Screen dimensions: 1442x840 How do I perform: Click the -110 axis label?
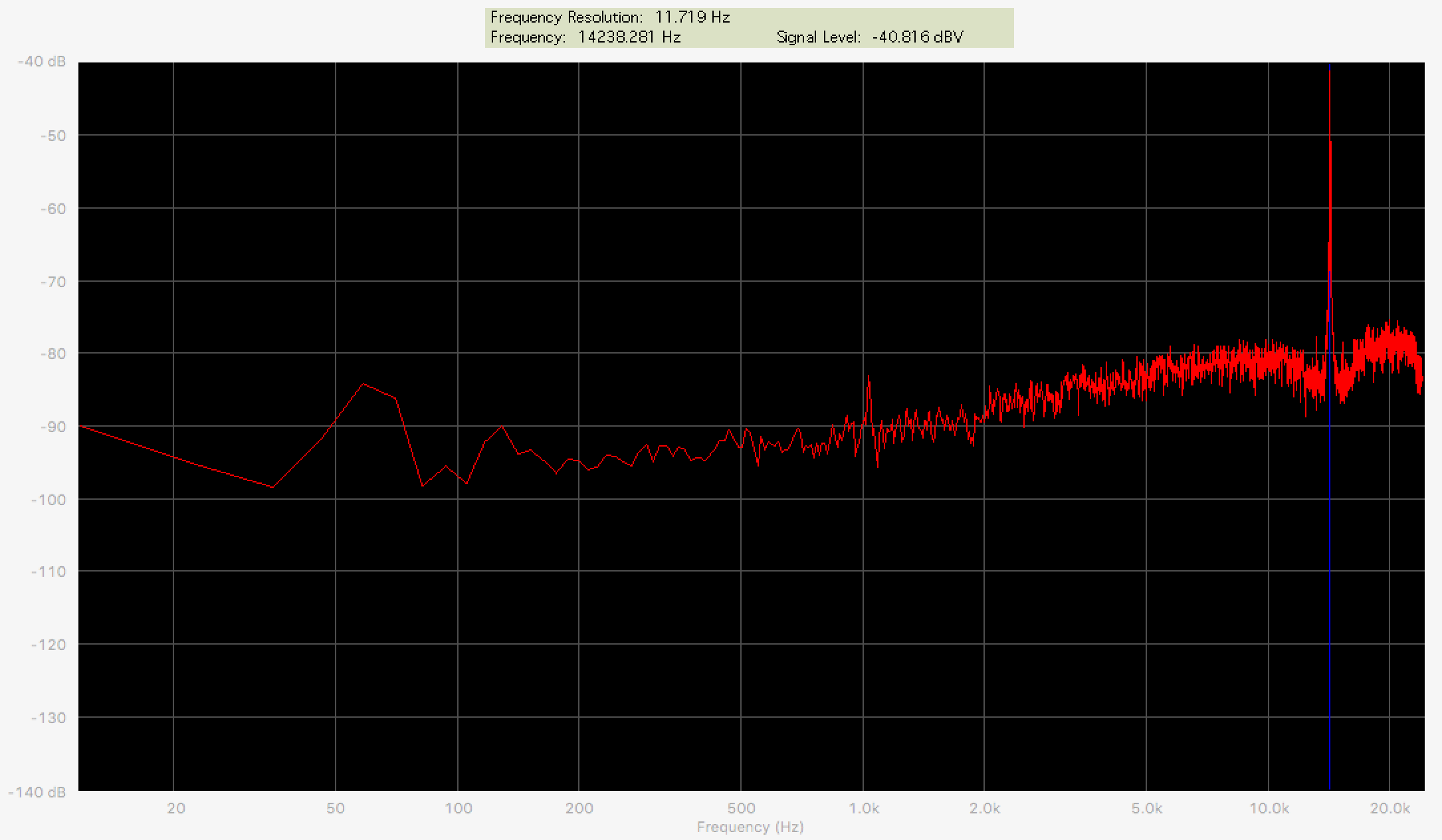tap(48, 572)
